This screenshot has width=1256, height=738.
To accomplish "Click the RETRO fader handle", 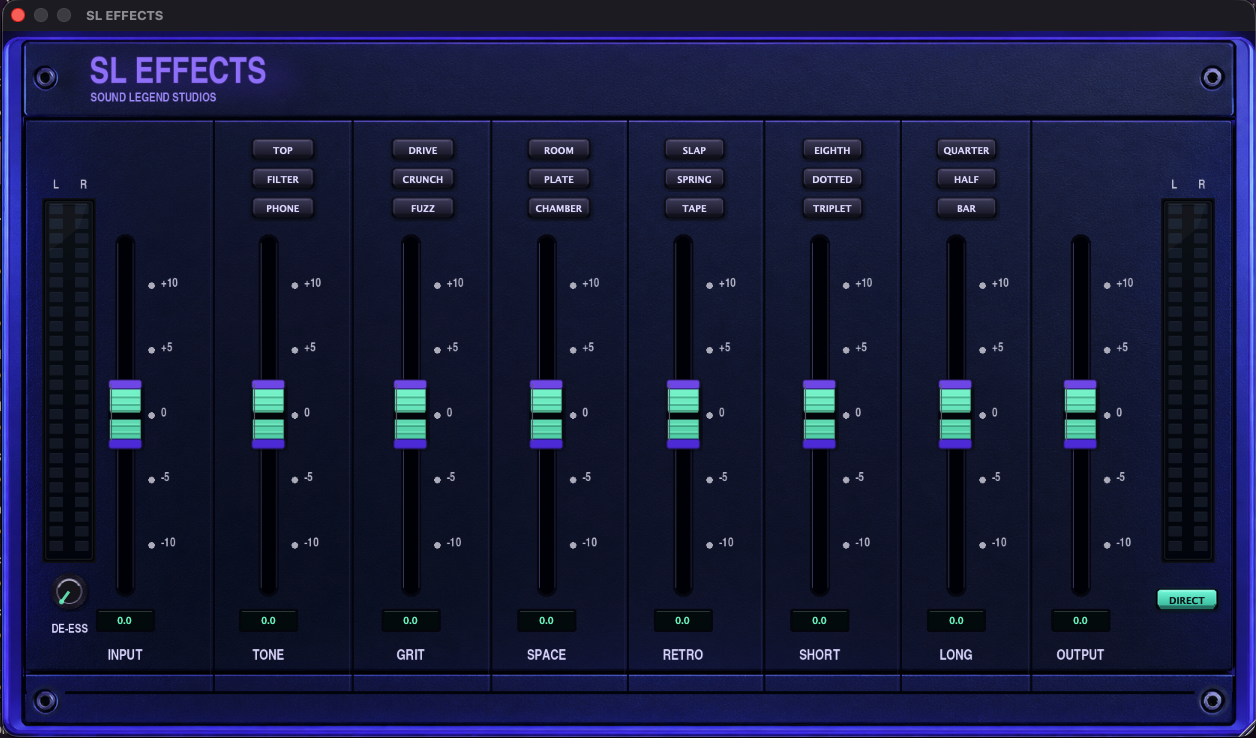I will tap(683, 414).
